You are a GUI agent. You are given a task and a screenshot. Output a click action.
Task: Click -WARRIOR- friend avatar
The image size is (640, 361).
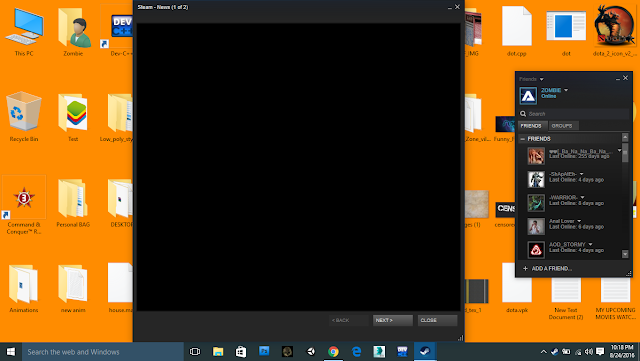[x=536, y=203]
